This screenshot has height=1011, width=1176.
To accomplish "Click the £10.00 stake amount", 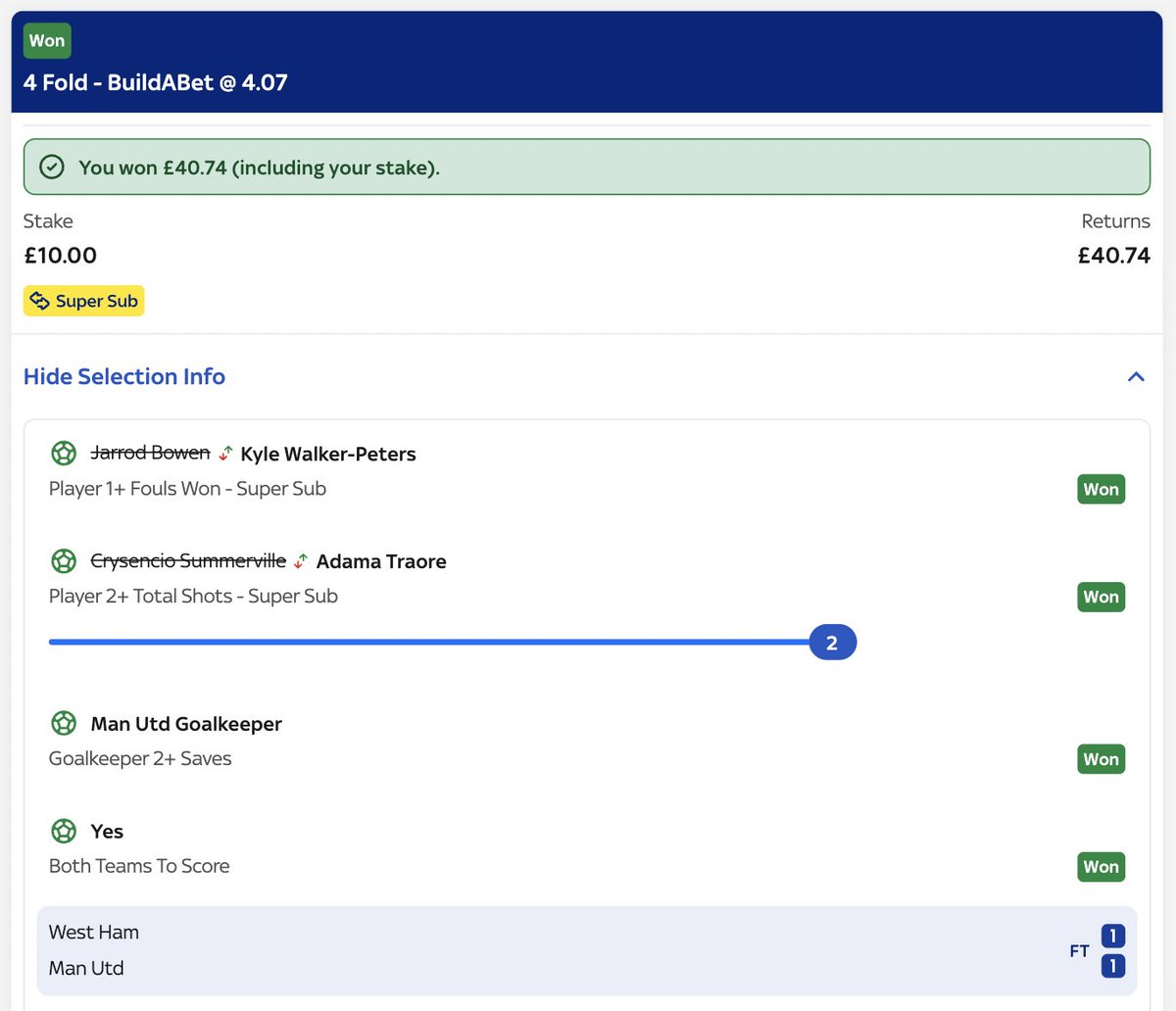I will click(x=61, y=256).
